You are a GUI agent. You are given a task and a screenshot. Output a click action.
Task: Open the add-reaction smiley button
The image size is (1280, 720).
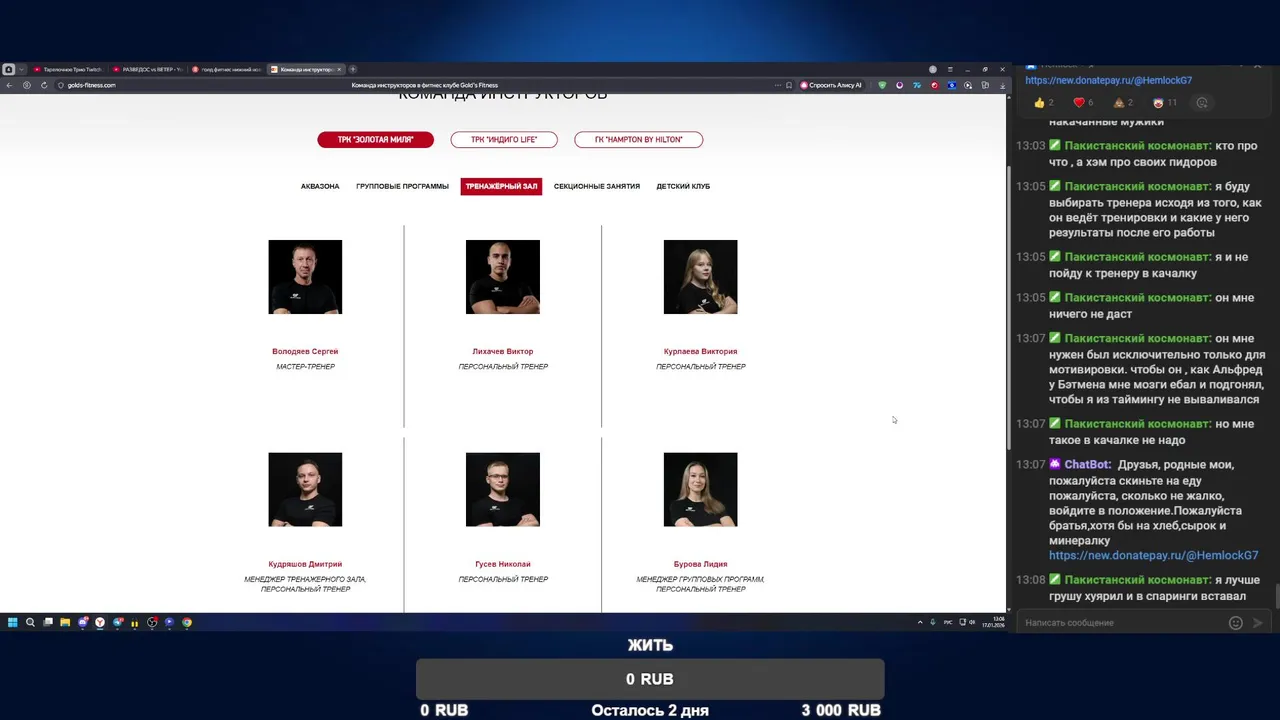[1201, 102]
